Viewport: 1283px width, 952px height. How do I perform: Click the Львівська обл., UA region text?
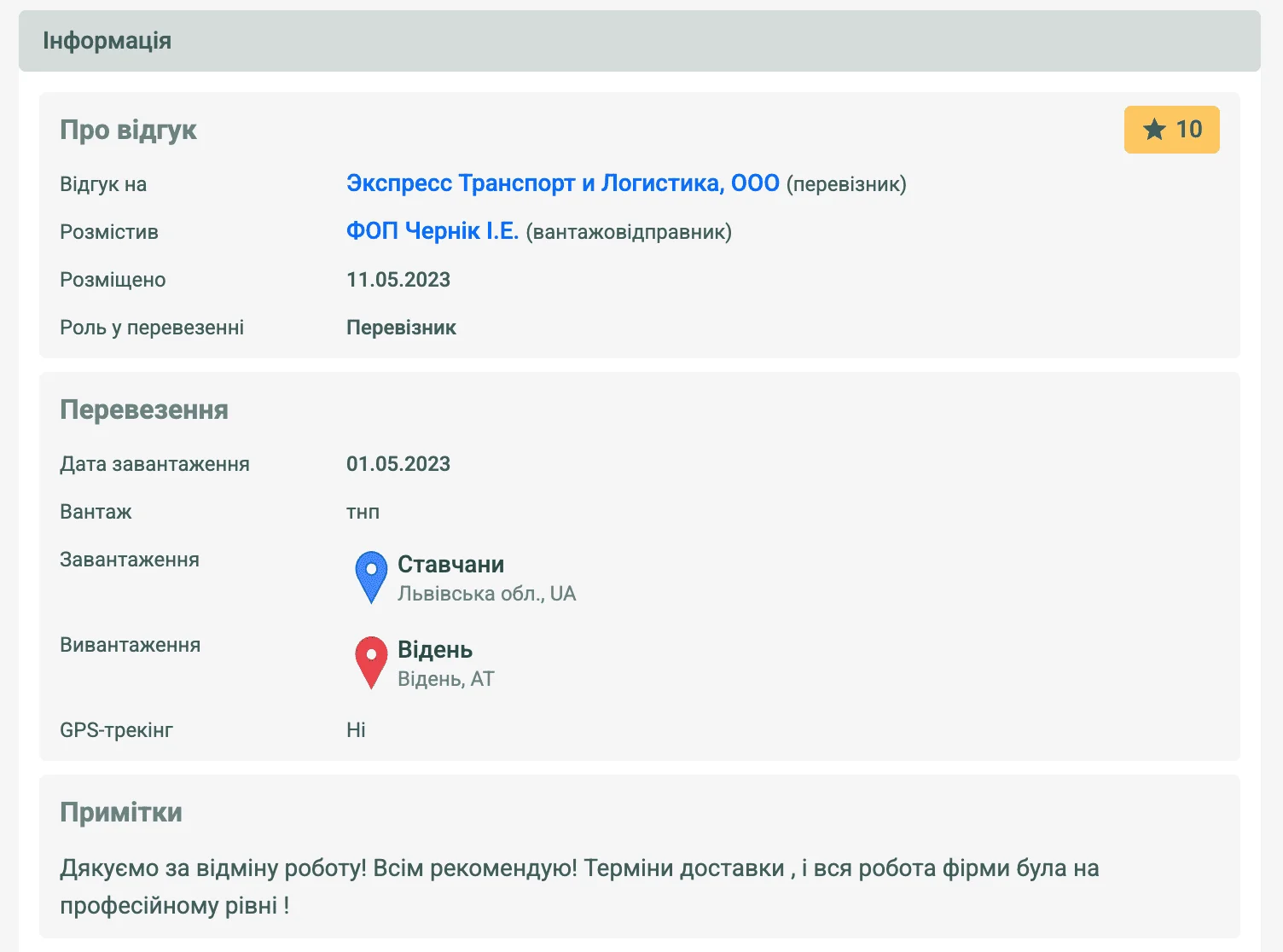click(487, 594)
